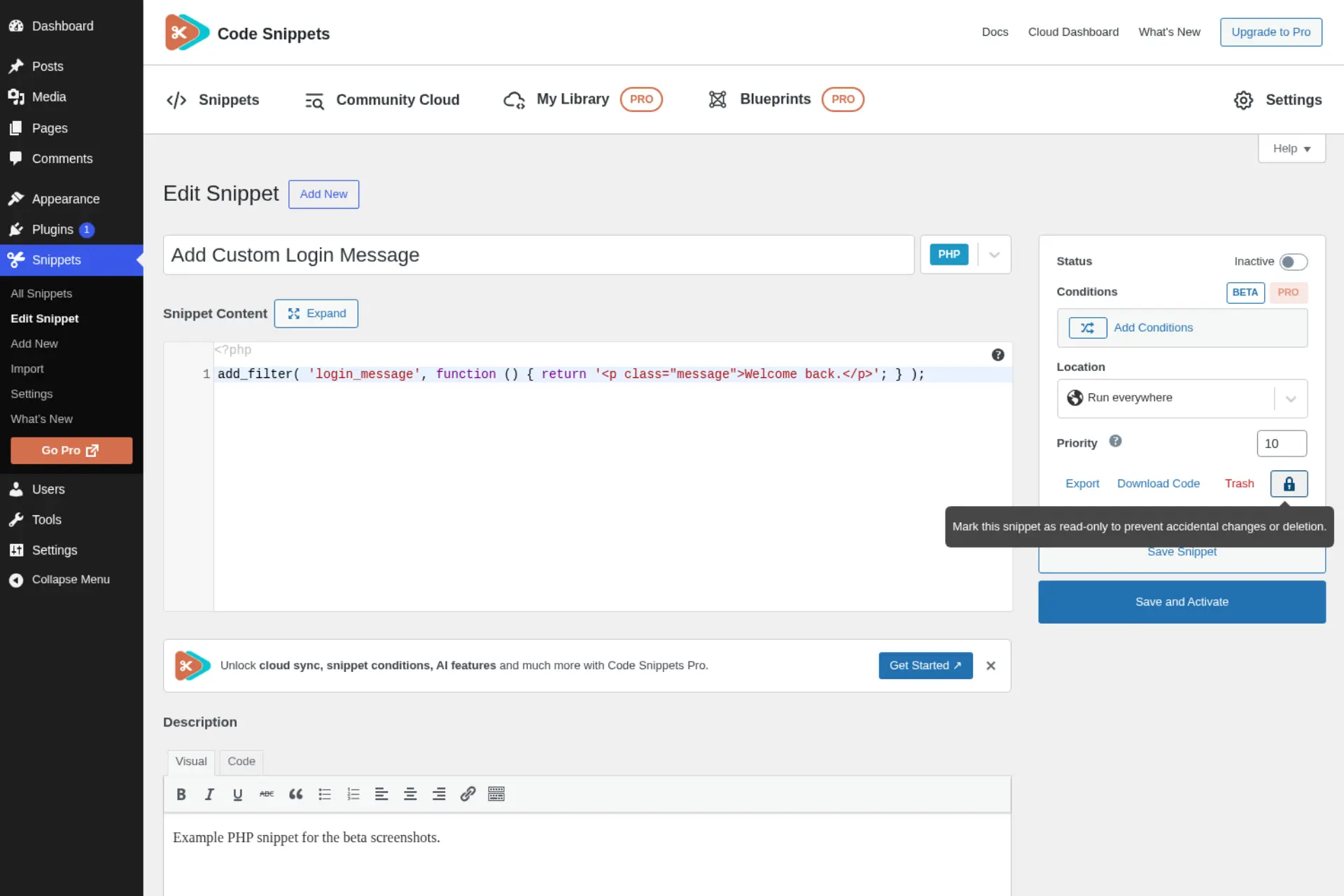Collapse the WordPress admin menu

click(x=71, y=580)
